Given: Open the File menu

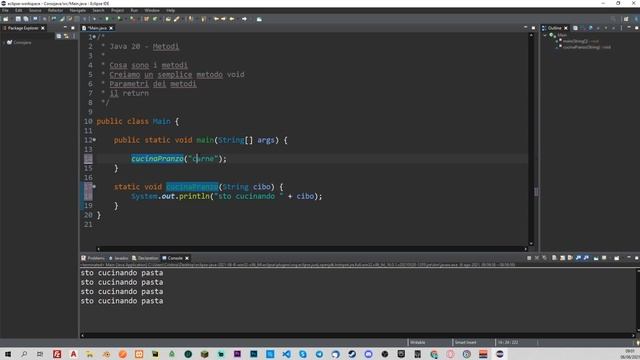Looking at the screenshot, I should point(5,10).
